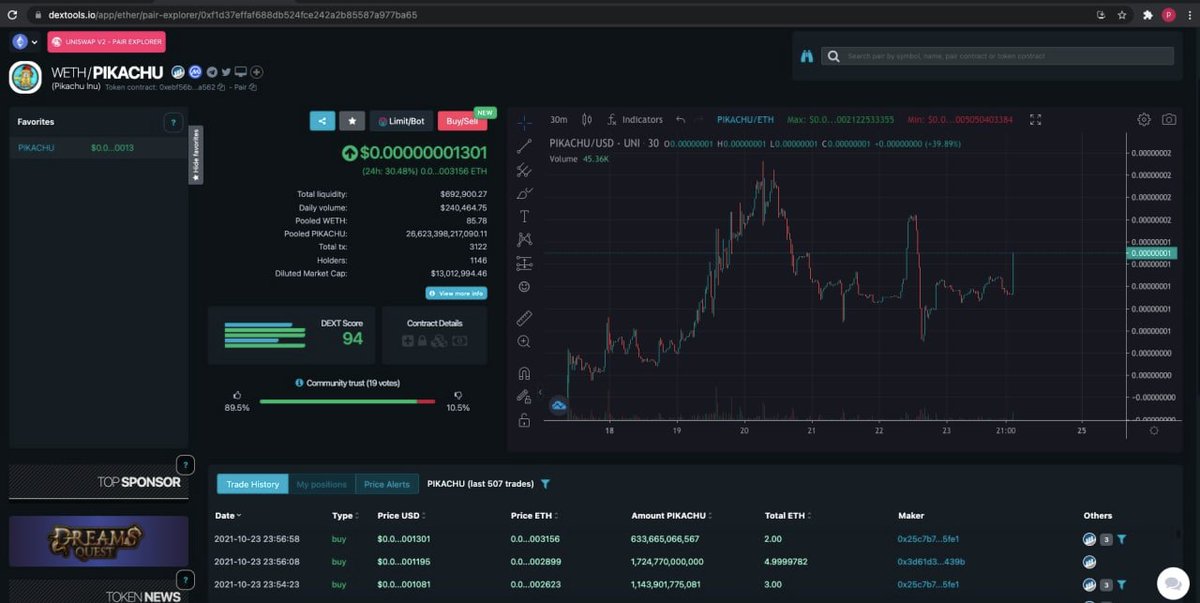1200x603 pixels.
Task: Undo the last chart action
Action: [x=681, y=120]
